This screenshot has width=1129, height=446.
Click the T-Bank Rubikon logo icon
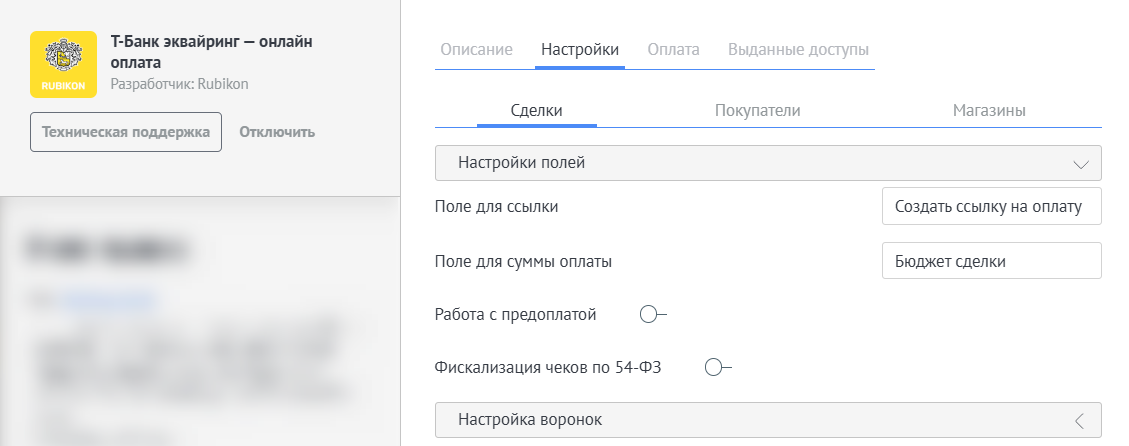point(63,64)
